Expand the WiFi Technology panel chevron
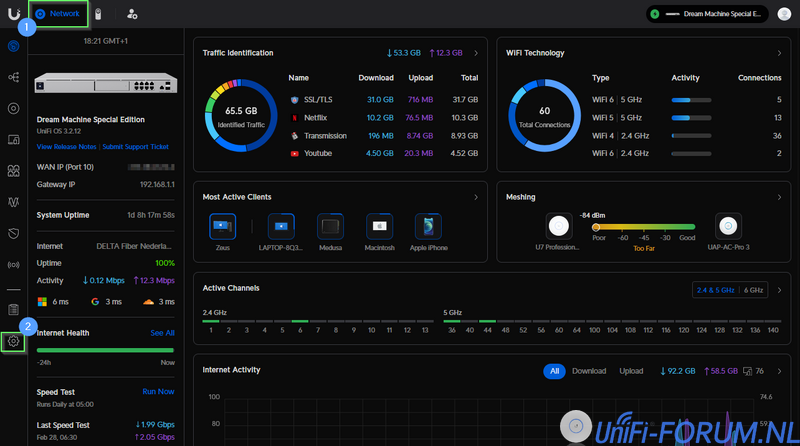This screenshot has width=800, height=446. (779, 53)
